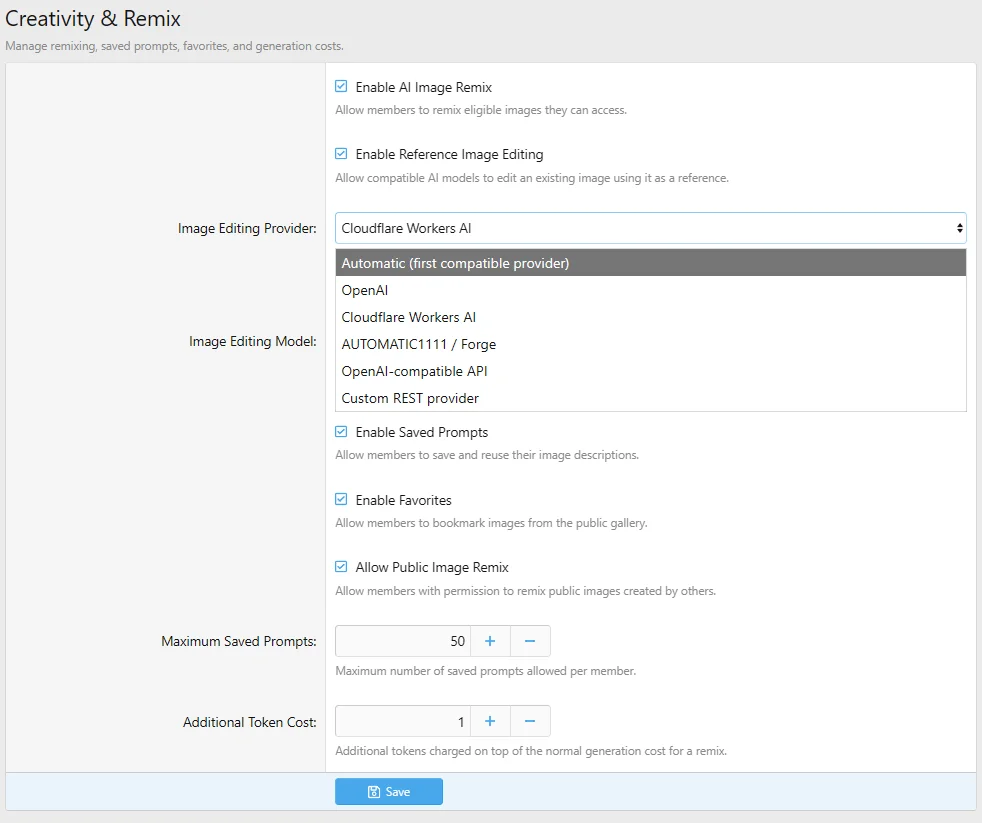
Task: Toggle the Enable Favorites checkbox
Action: tap(341, 499)
